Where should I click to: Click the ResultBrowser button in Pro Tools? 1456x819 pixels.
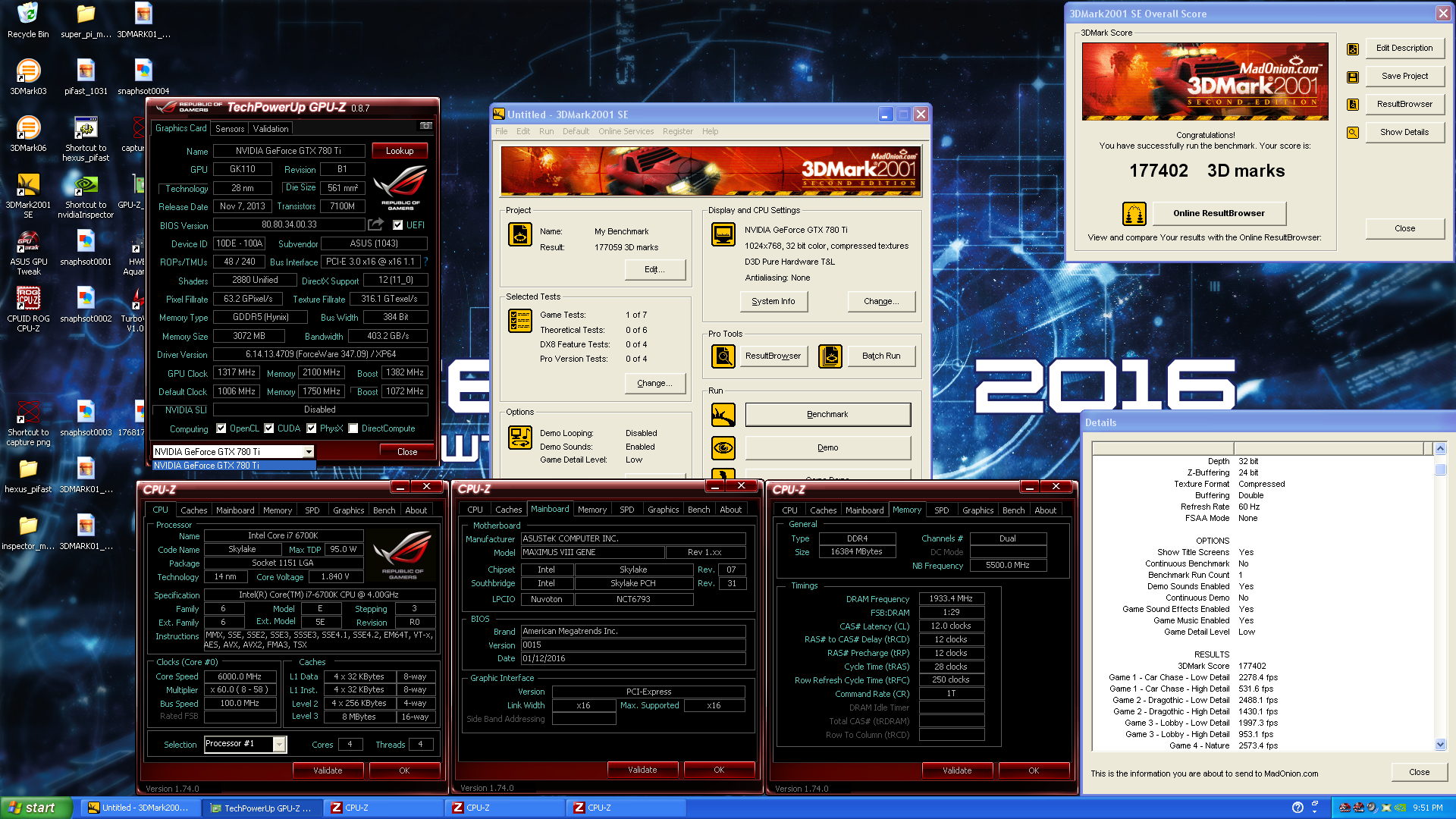pyautogui.click(x=773, y=356)
